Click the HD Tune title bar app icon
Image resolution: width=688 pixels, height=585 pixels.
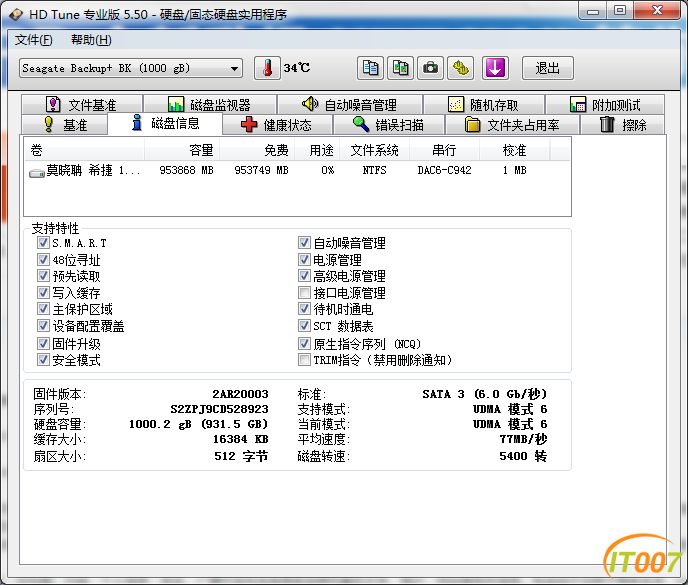16,15
